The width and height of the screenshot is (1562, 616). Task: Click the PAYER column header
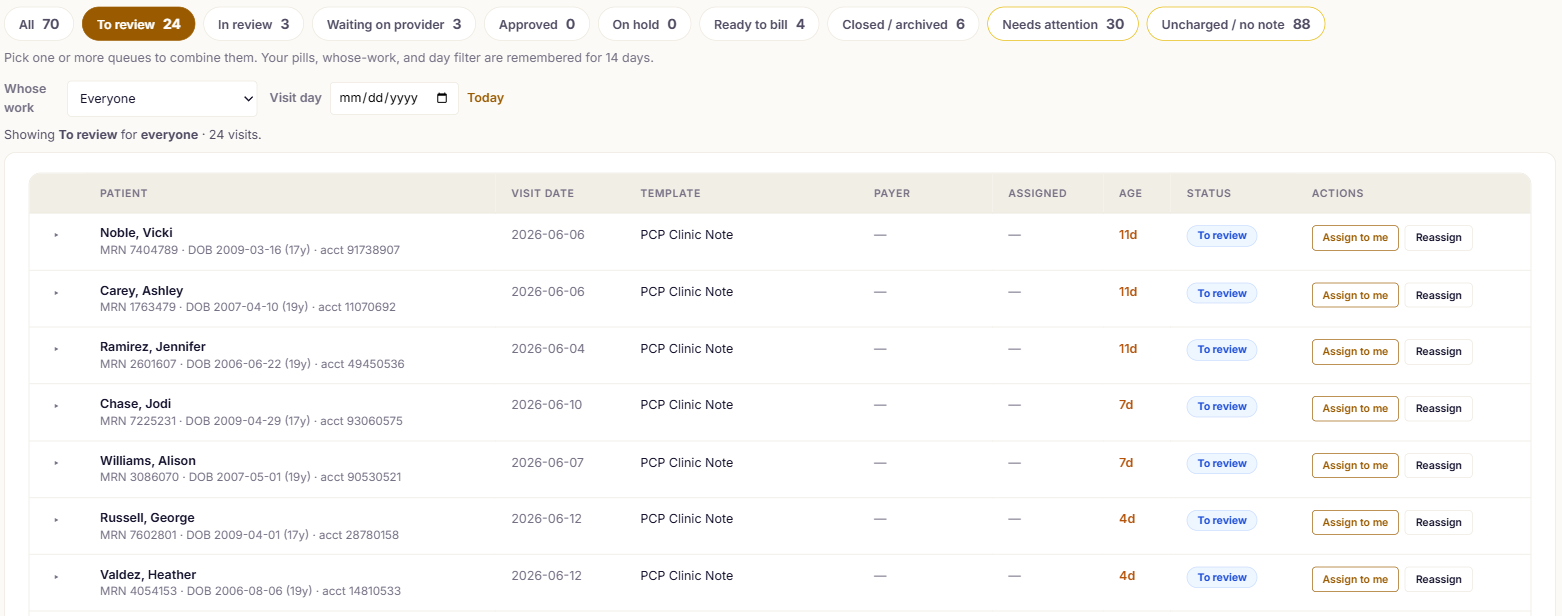pyautogui.click(x=892, y=193)
